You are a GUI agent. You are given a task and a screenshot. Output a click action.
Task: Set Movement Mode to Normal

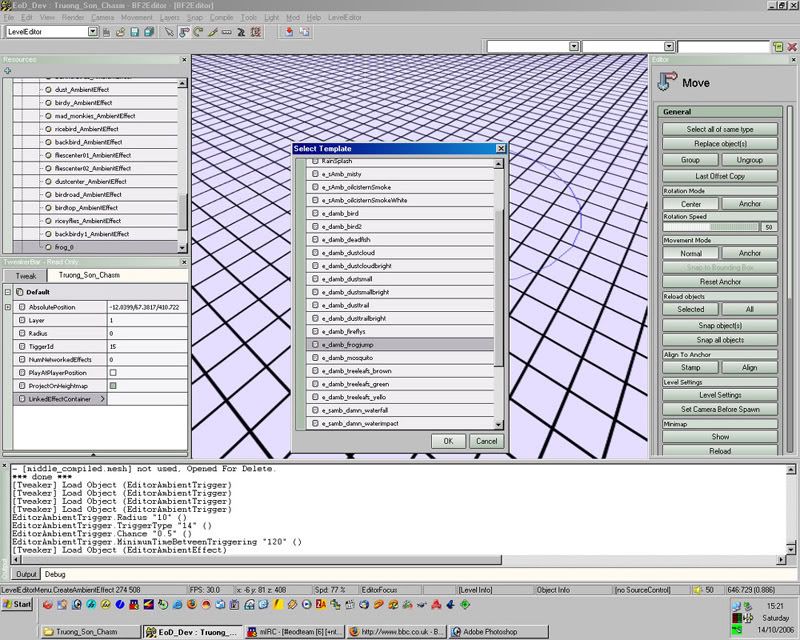[x=691, y=253]
